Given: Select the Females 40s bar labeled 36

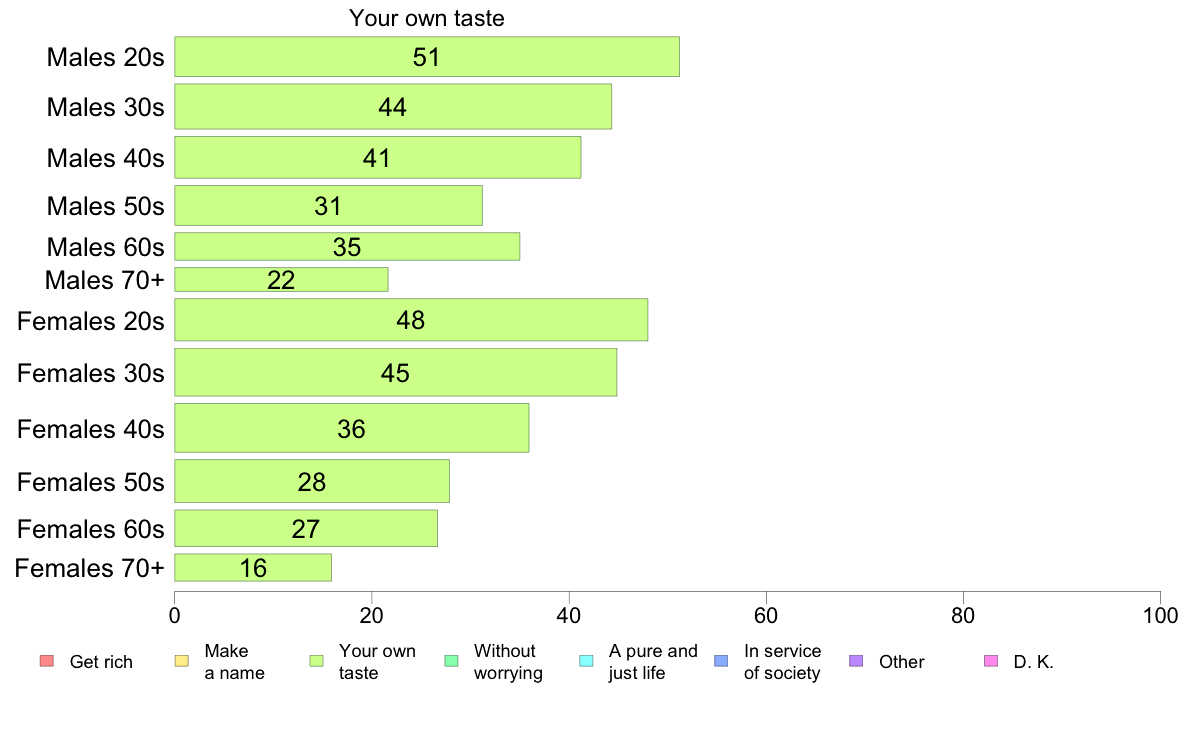Looking at the screenshot, I should coord(352,428).
